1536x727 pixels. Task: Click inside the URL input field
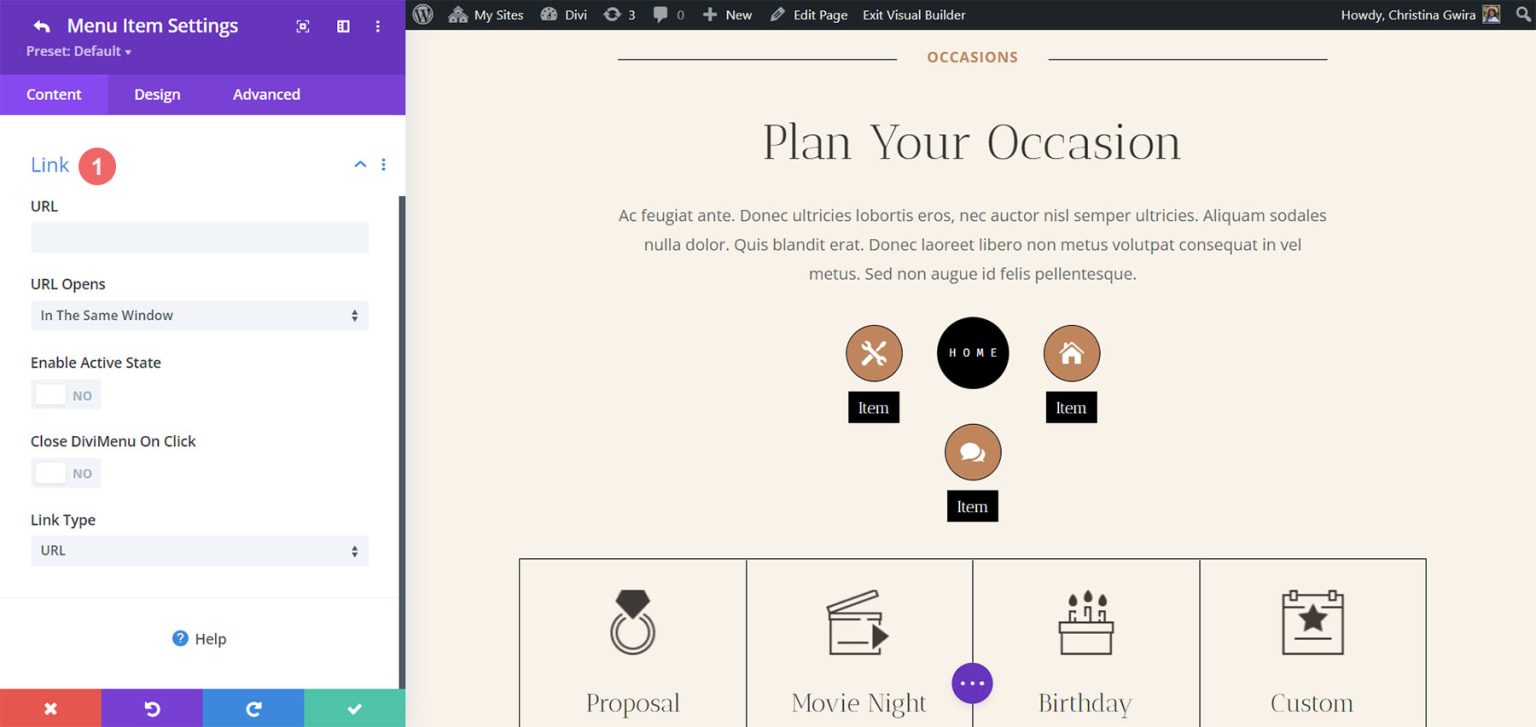tap(199, 237)
